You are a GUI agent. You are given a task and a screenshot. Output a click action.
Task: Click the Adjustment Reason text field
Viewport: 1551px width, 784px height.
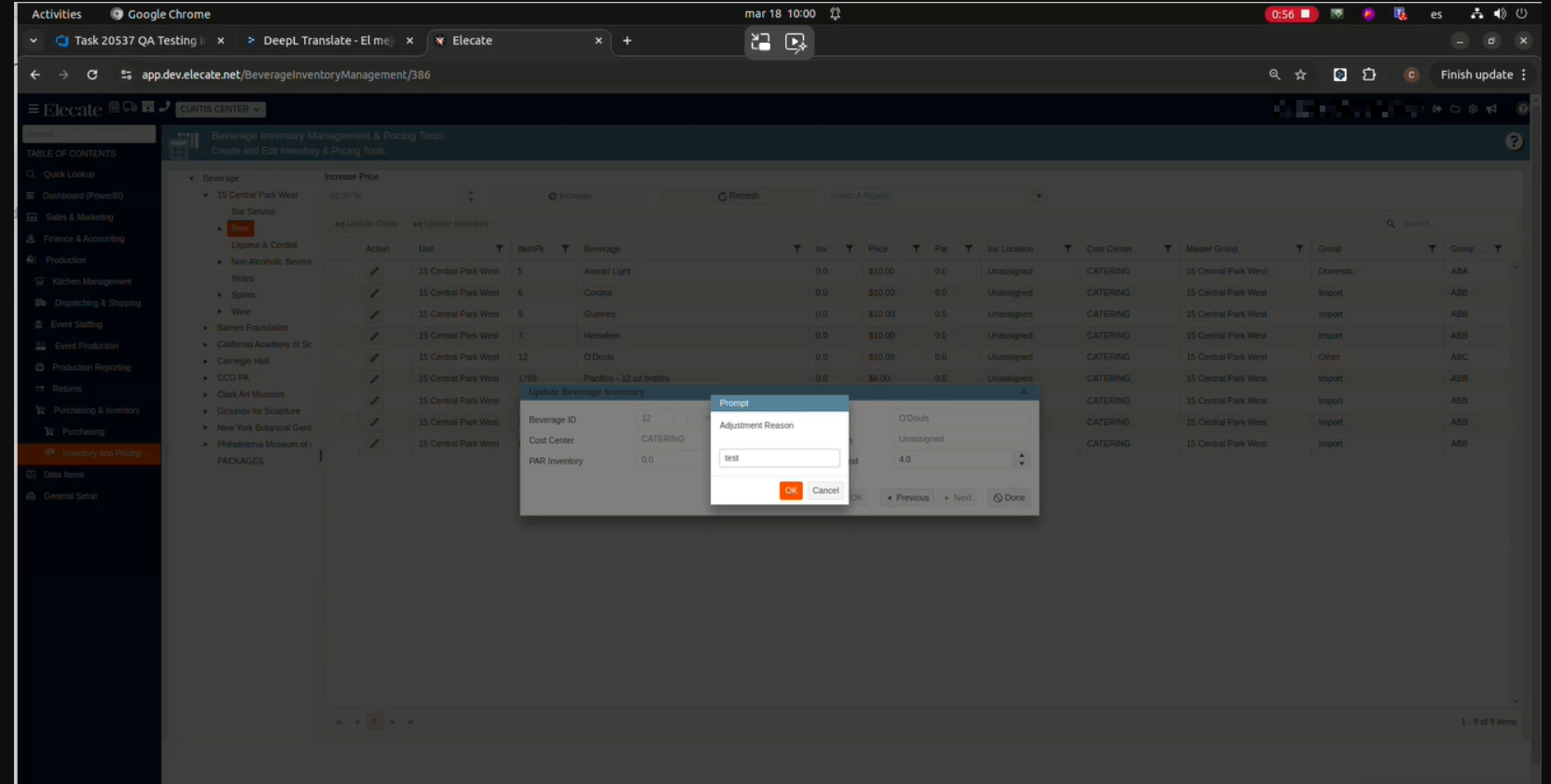[x=779, y=458]
